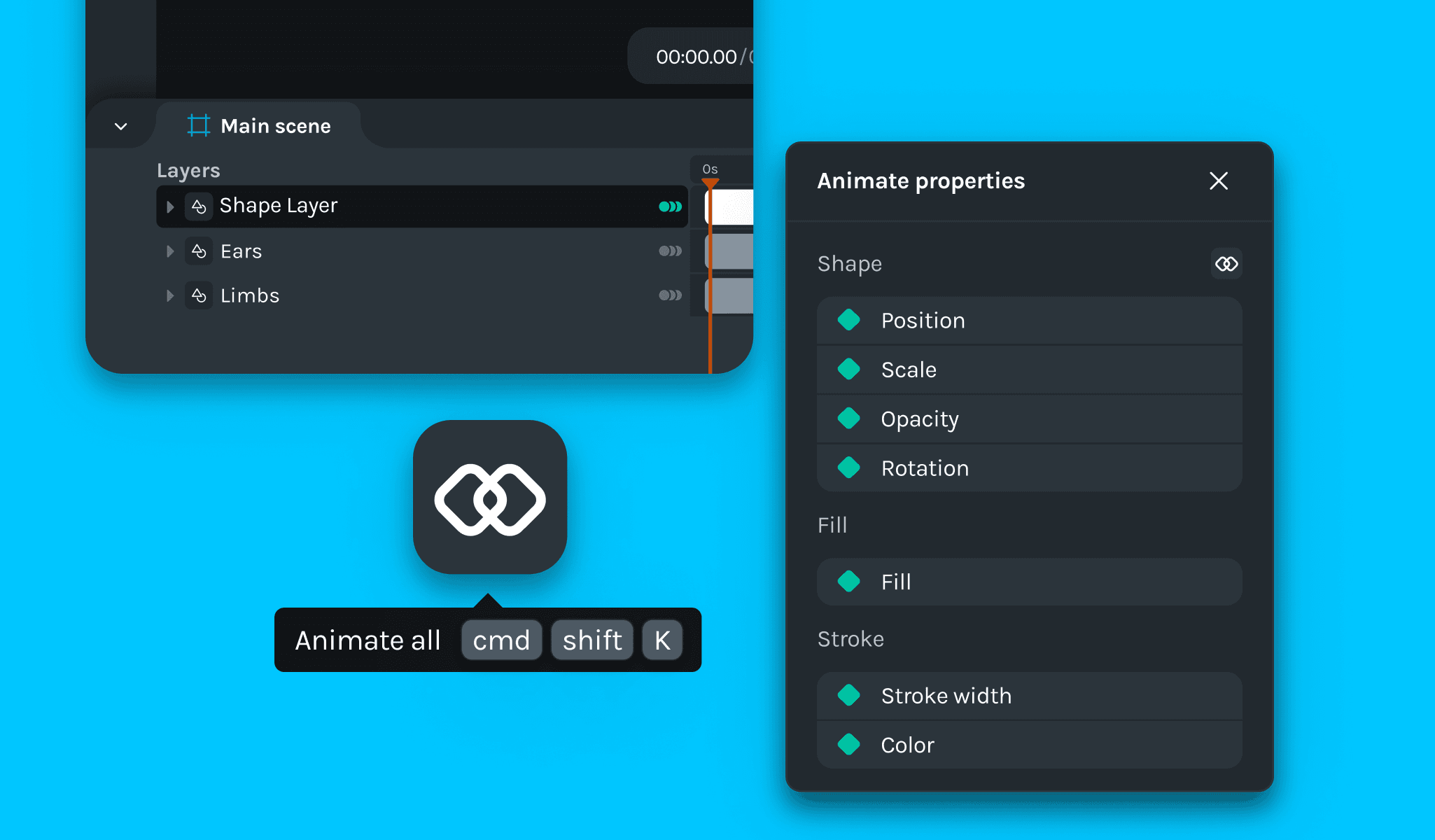Disable animation toggle on Shape Layer

(x=669, y=206)
